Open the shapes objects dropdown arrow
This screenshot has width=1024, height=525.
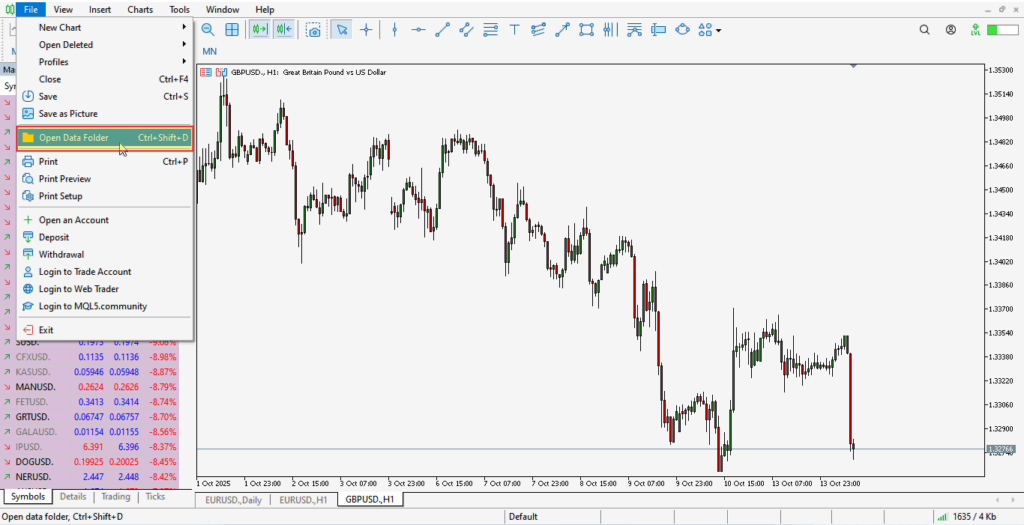718,30
